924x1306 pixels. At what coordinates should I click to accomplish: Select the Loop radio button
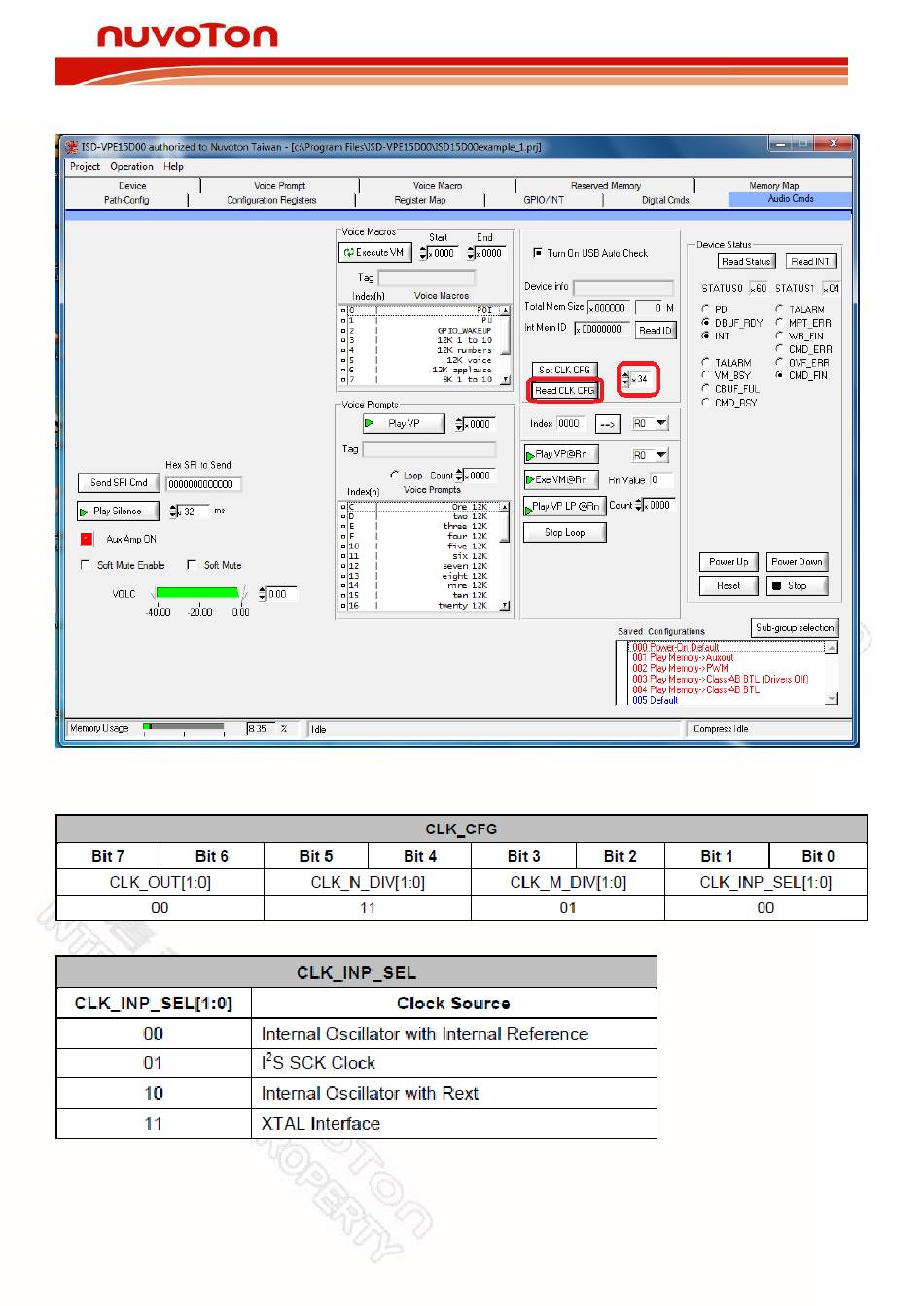pos(395,476)
